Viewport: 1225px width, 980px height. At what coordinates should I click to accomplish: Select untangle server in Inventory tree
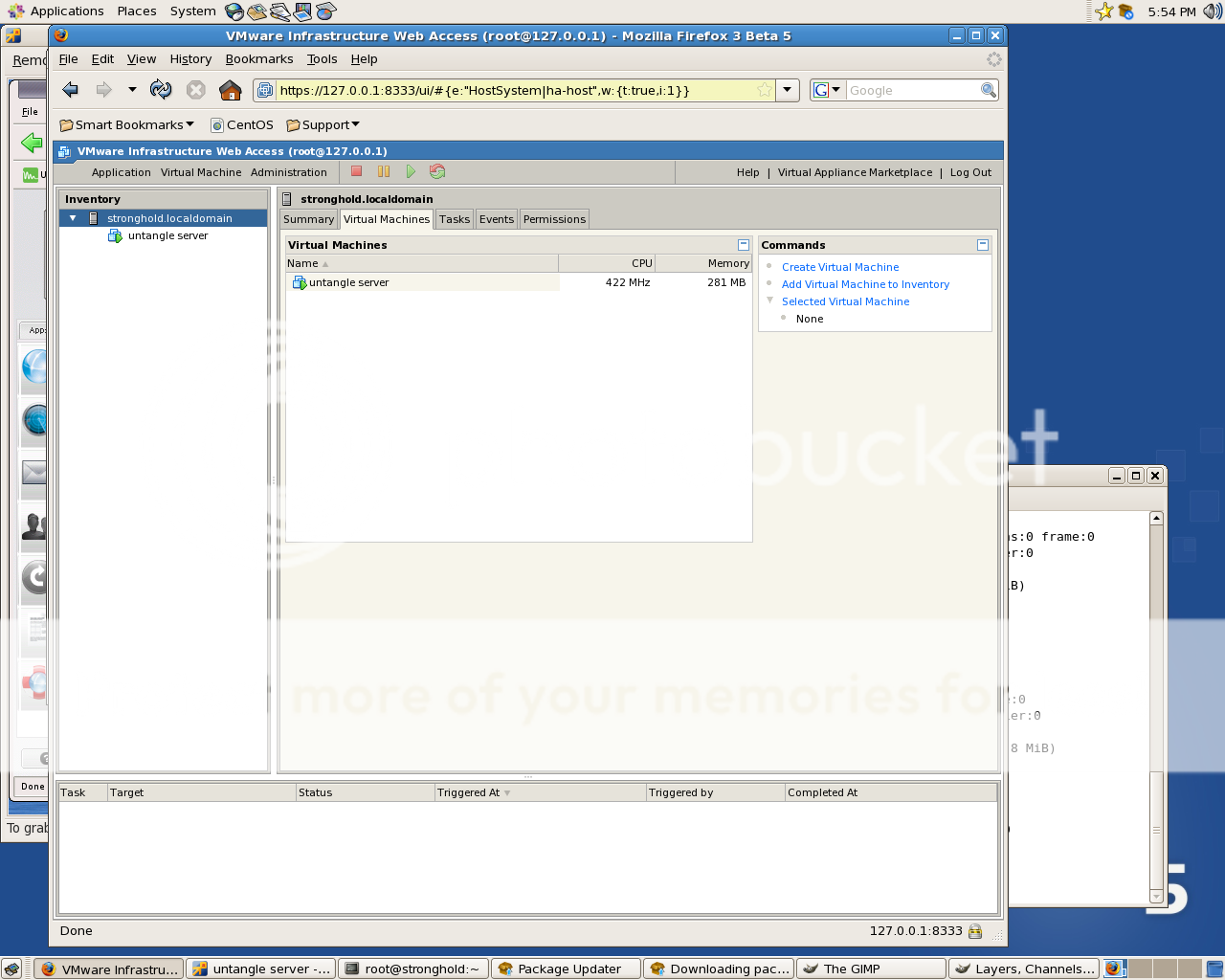[x=167, y=235]
